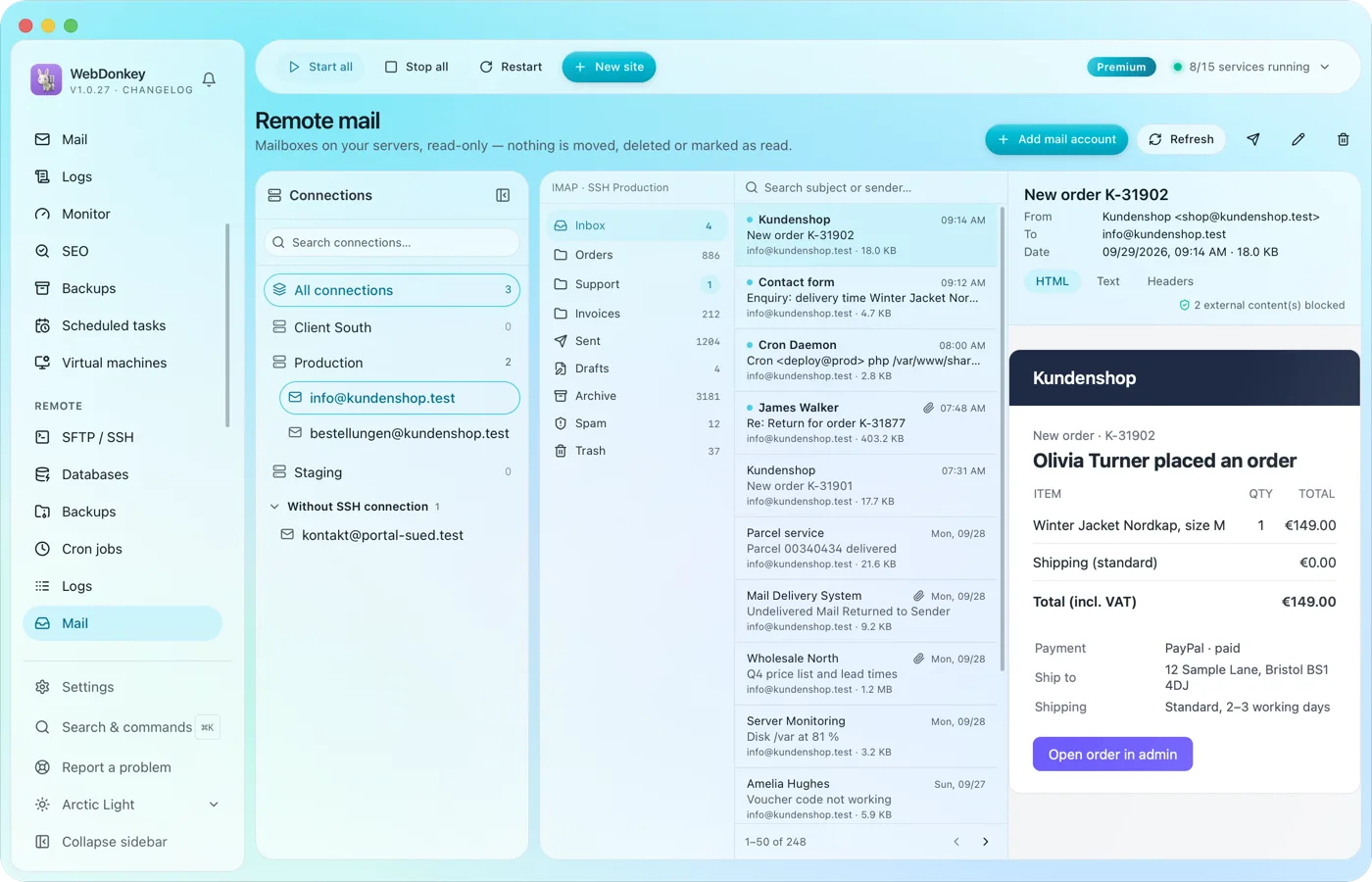1372x882 pixels.
Task: Select the Production connection group
Action: point(392,363)
